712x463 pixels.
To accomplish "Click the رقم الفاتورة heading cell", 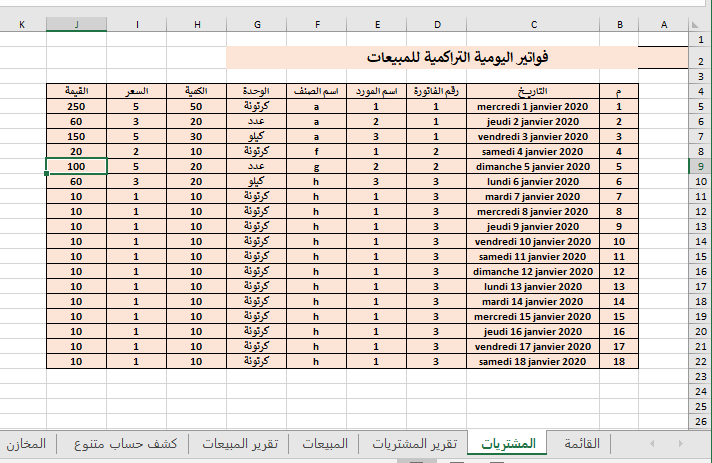I will (436, 91).
